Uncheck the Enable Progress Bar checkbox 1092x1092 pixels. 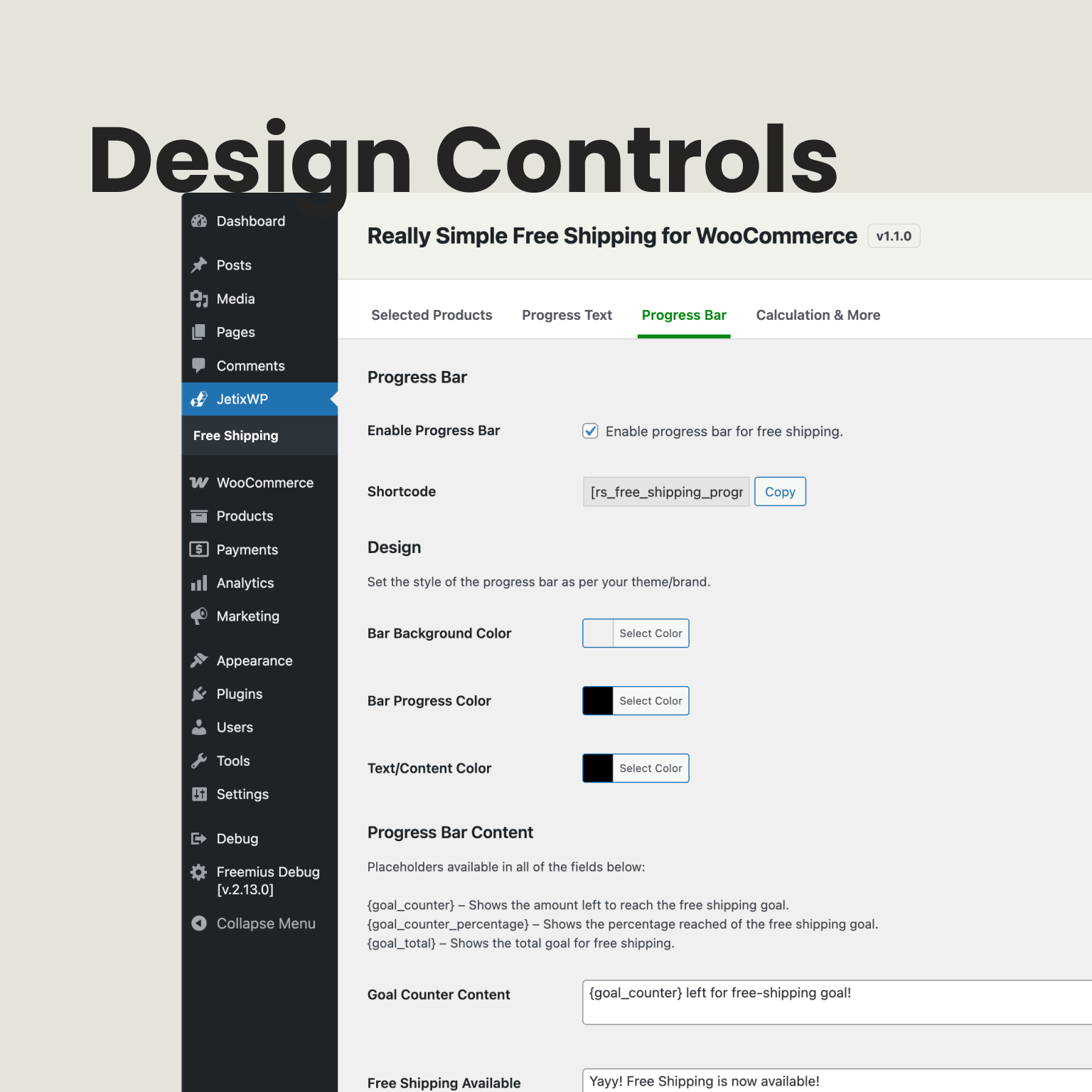(590, 431)
